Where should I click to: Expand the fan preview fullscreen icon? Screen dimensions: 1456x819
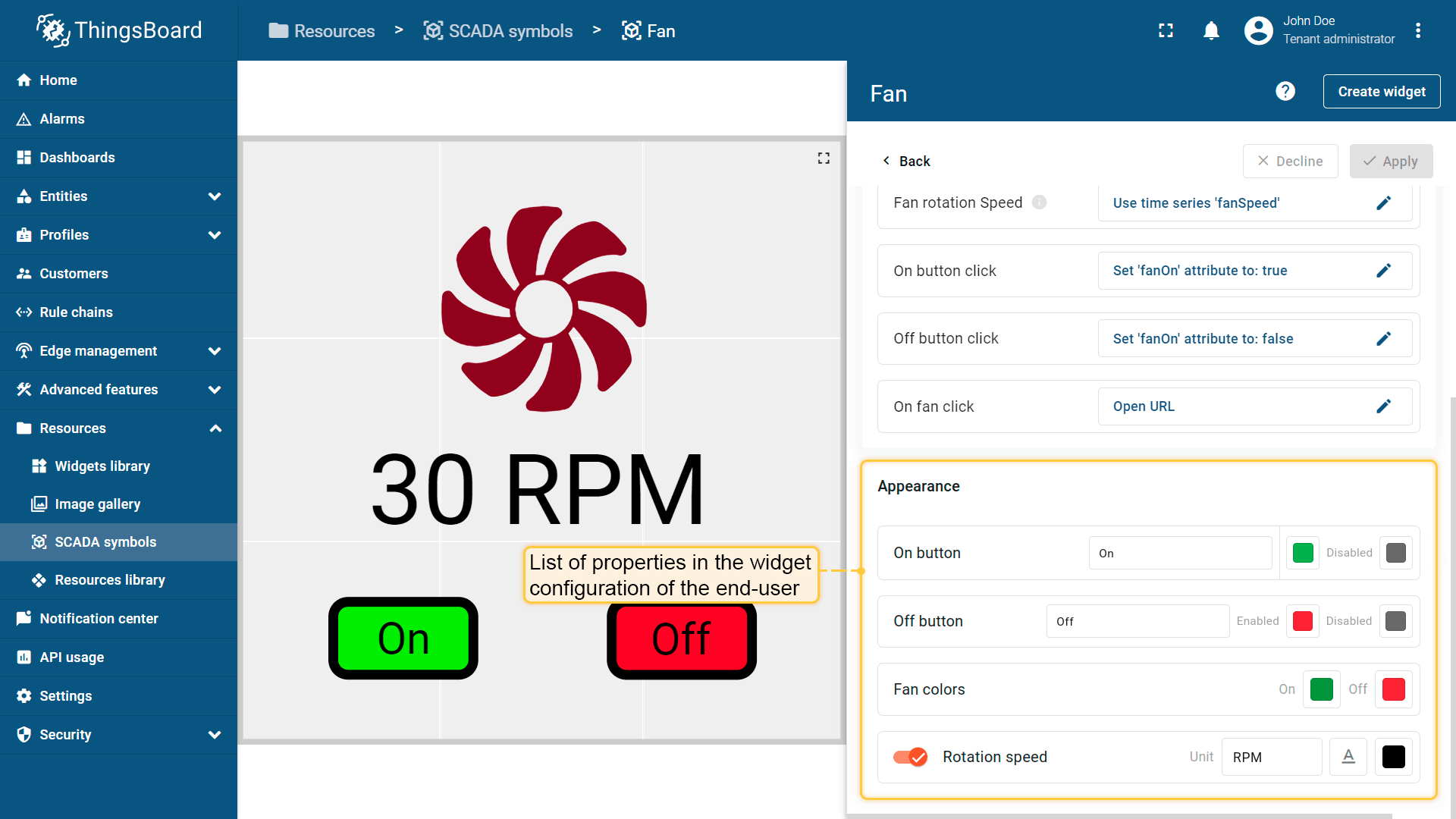pyautogui.click(x=824, y=158)
